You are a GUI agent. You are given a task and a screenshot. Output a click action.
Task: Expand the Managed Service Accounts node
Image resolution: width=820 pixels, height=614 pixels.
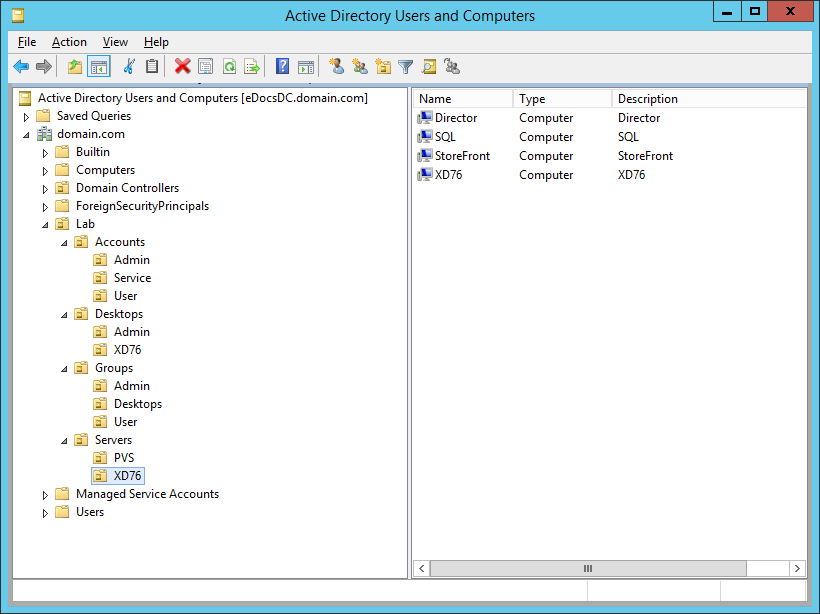pyautogui.click(x=45, y=494)
